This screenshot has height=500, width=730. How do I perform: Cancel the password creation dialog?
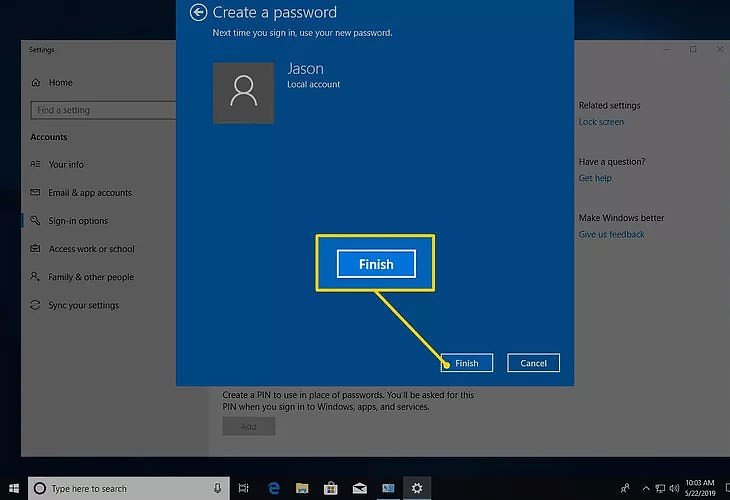pyautogui.click(x=533, y=363)
